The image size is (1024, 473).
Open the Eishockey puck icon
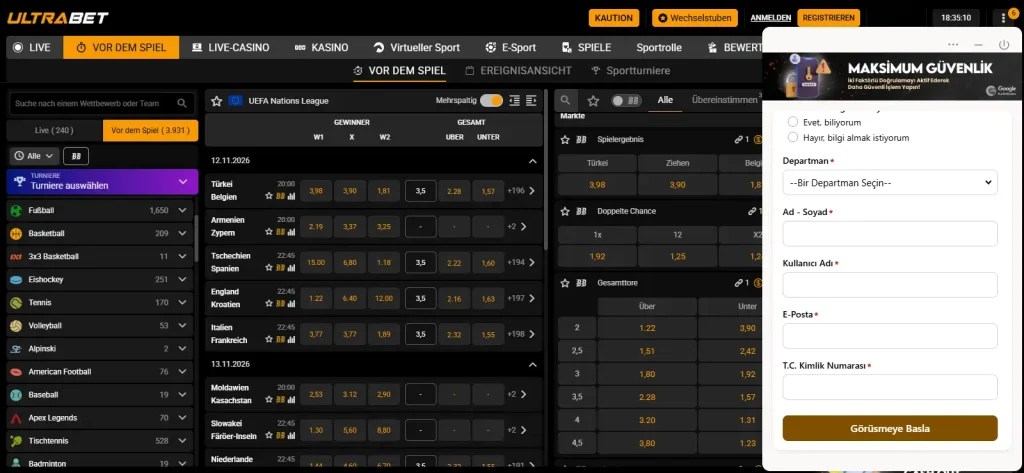pyautogui.click(x=16, y=280)
